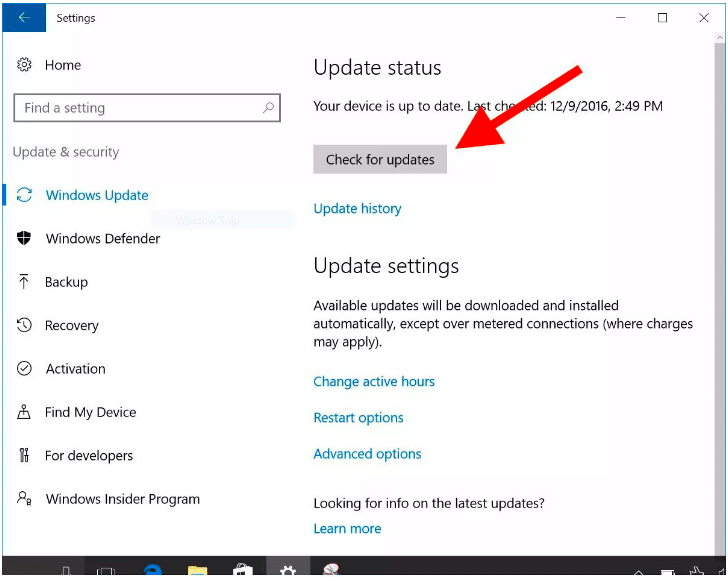Viewport: 728px width, 577px height.
Task: Open the Restart options link
Action: pos(358,418)
